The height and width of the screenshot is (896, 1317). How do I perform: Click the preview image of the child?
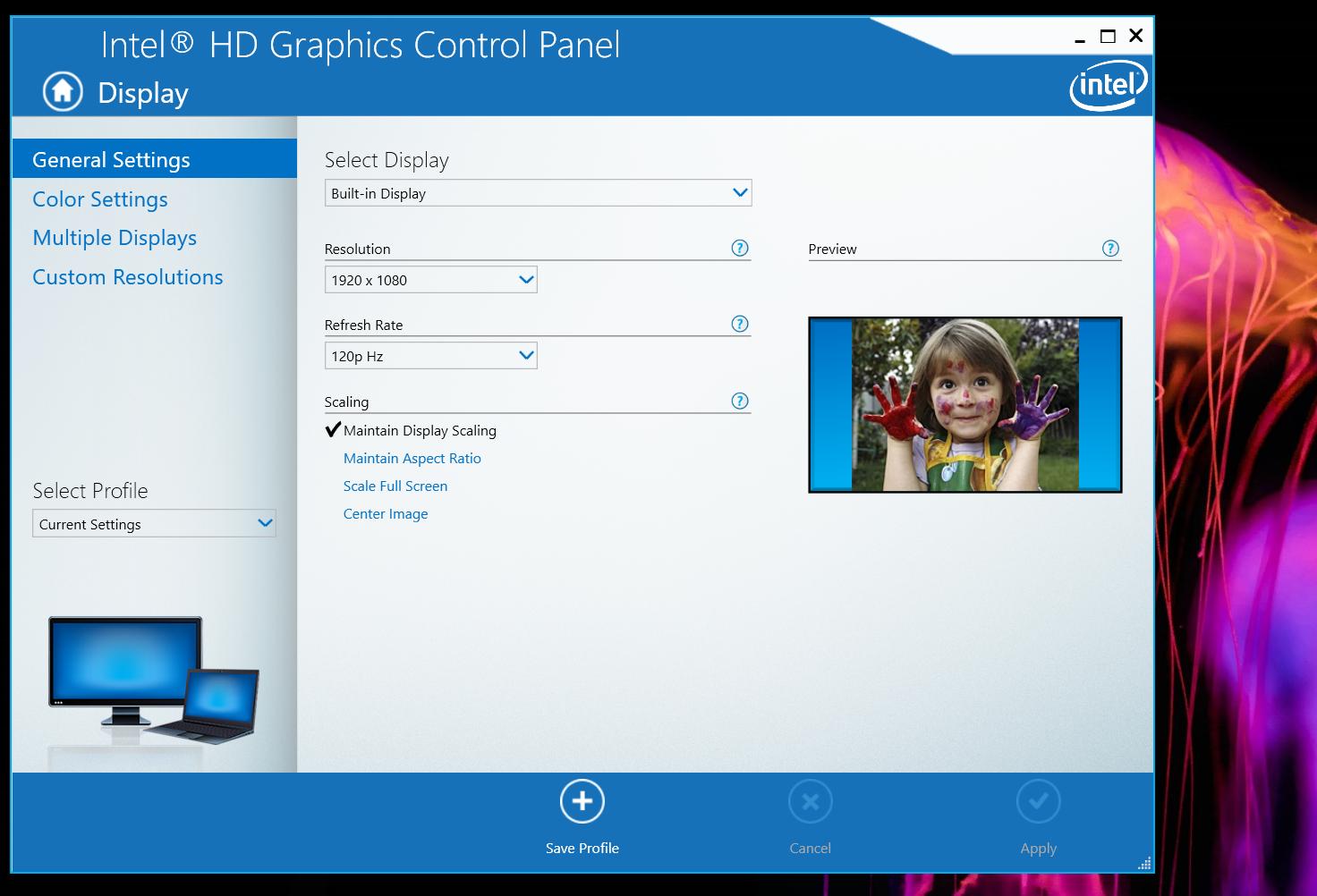(x=964, y=404)
